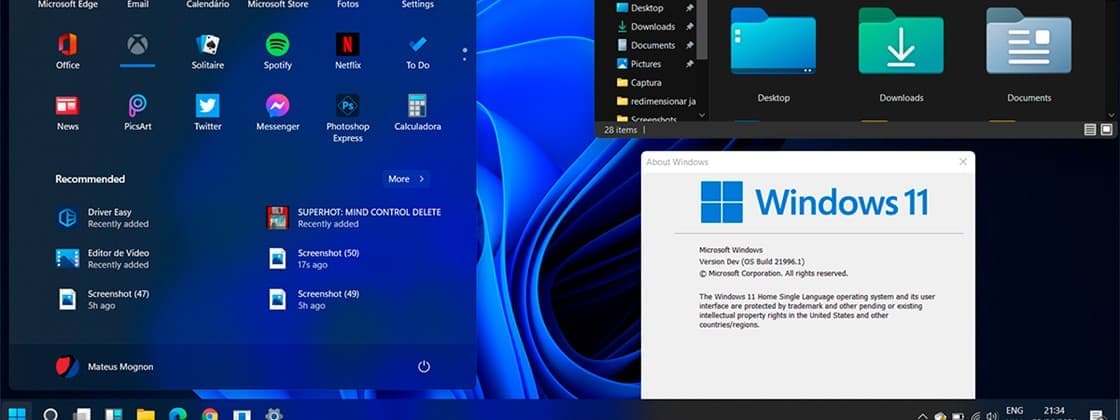Screen dimensions: 1120x420
Task: Open recent file Screenshot (49)
Action: point(313,299)
